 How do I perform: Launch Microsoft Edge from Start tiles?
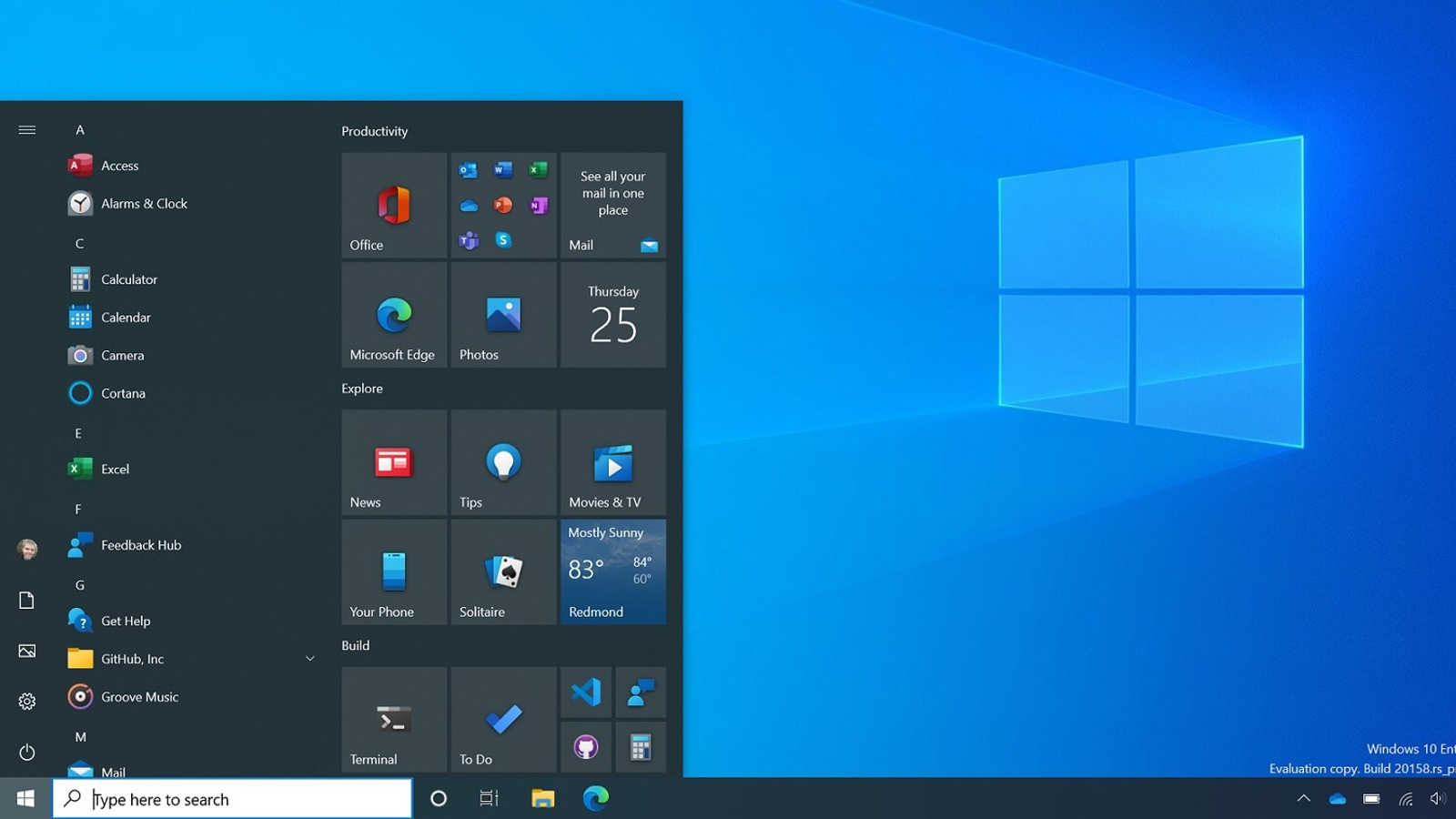(394, 315)
